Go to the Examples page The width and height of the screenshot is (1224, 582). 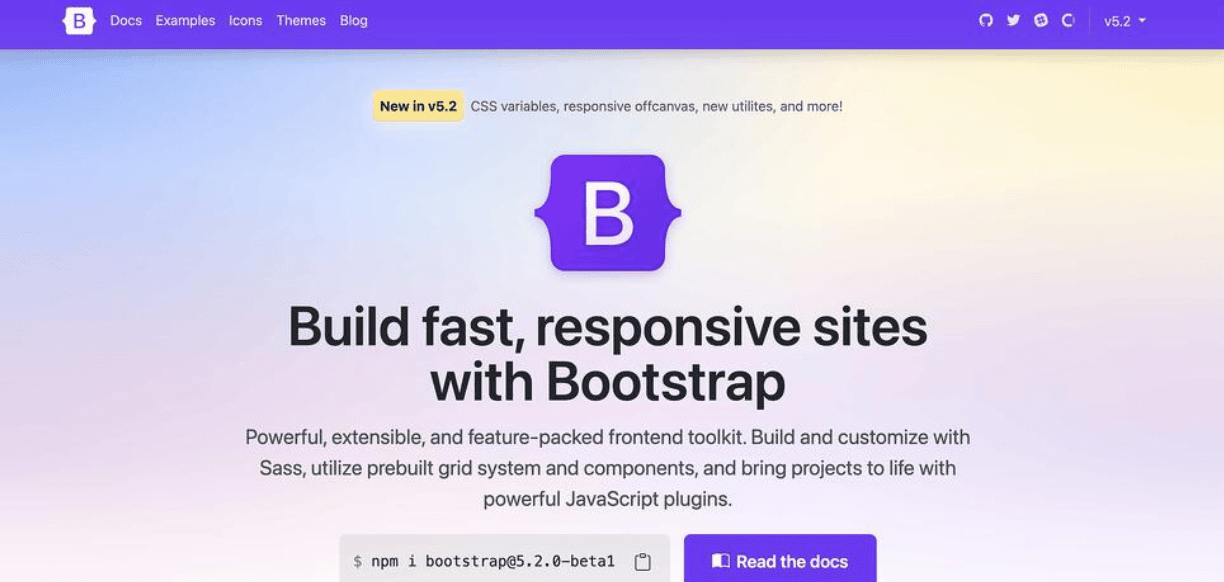pos(185,20)
